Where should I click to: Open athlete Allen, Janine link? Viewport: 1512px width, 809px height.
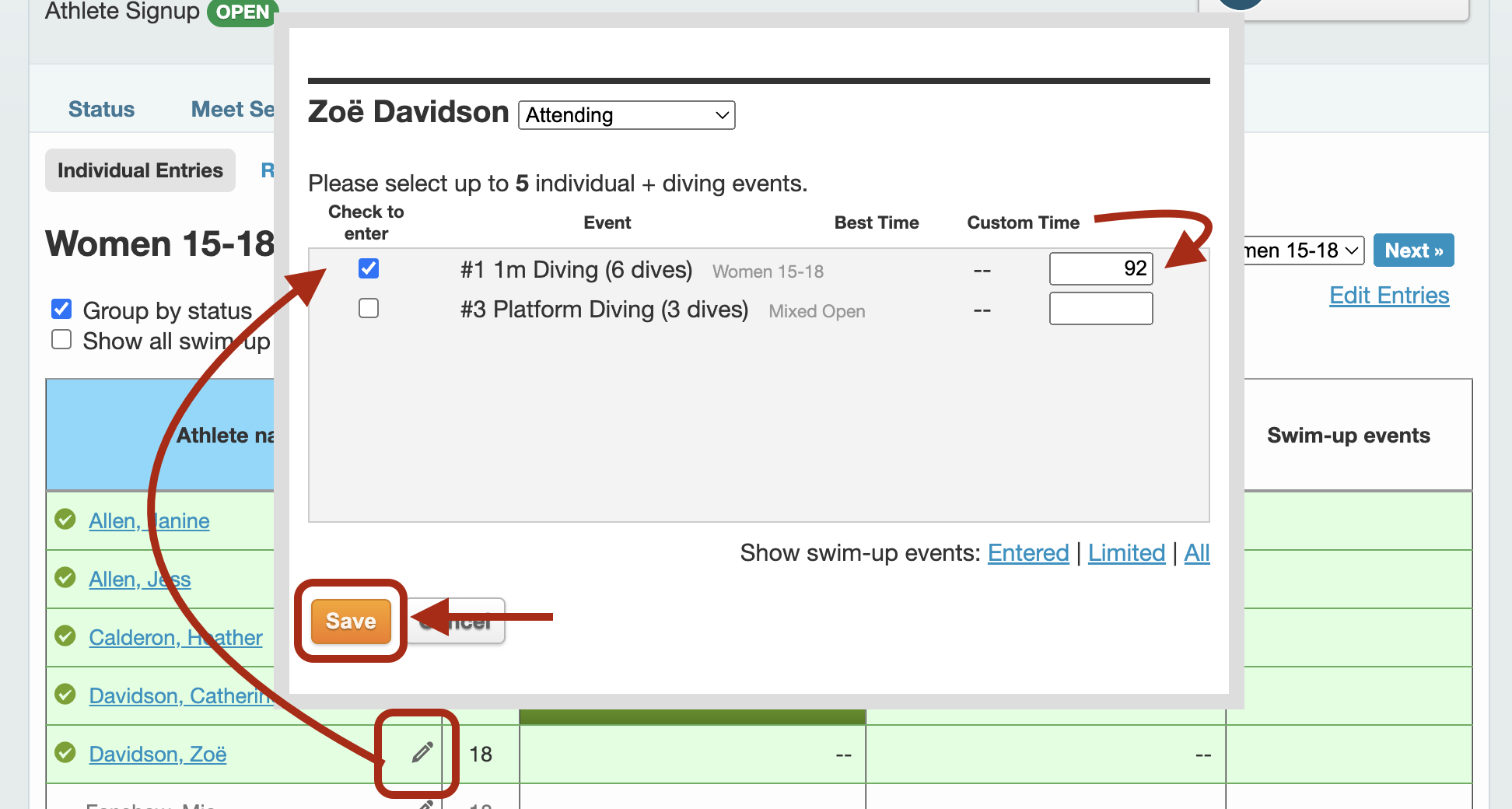pyautogui.click(x=149, y=520)
